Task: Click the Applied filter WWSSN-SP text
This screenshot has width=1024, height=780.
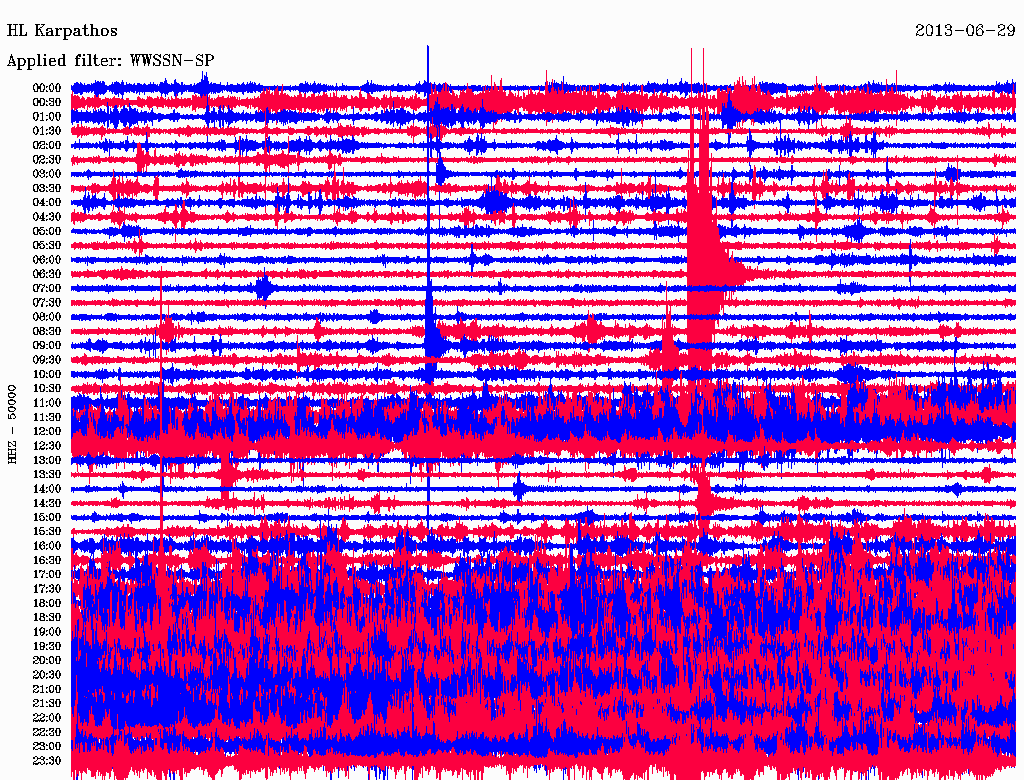Action: [x=110, y=61]
